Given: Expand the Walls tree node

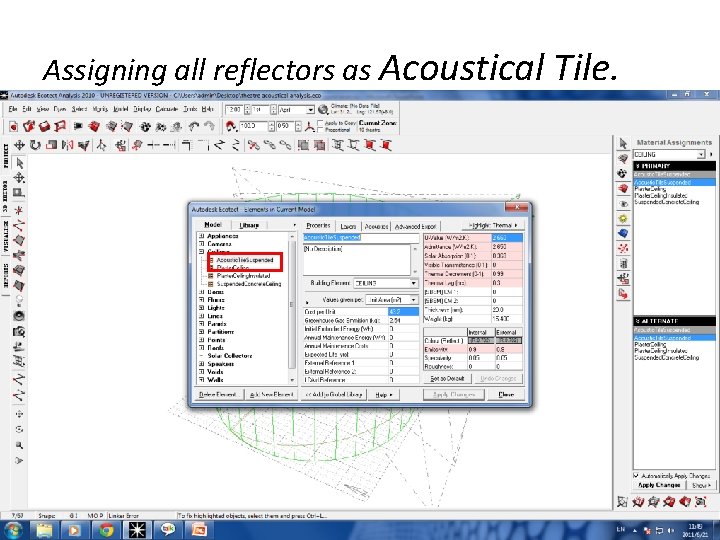Looking at the screenshot, I should [201, 380].
